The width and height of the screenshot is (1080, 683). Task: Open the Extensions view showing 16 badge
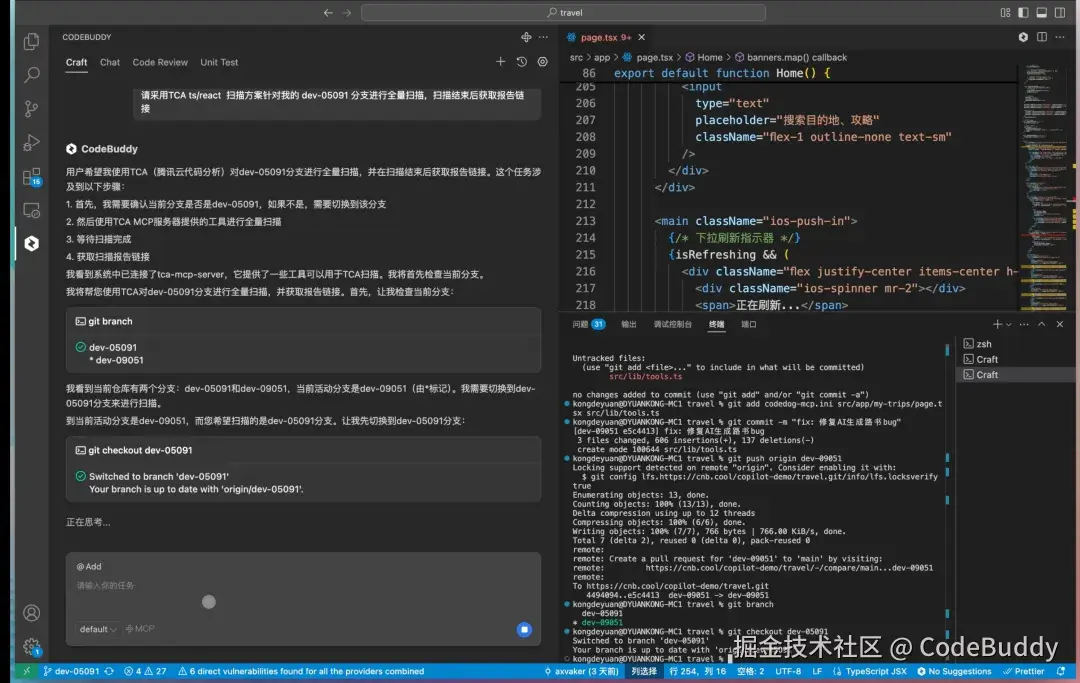click(x=30, y=175)
